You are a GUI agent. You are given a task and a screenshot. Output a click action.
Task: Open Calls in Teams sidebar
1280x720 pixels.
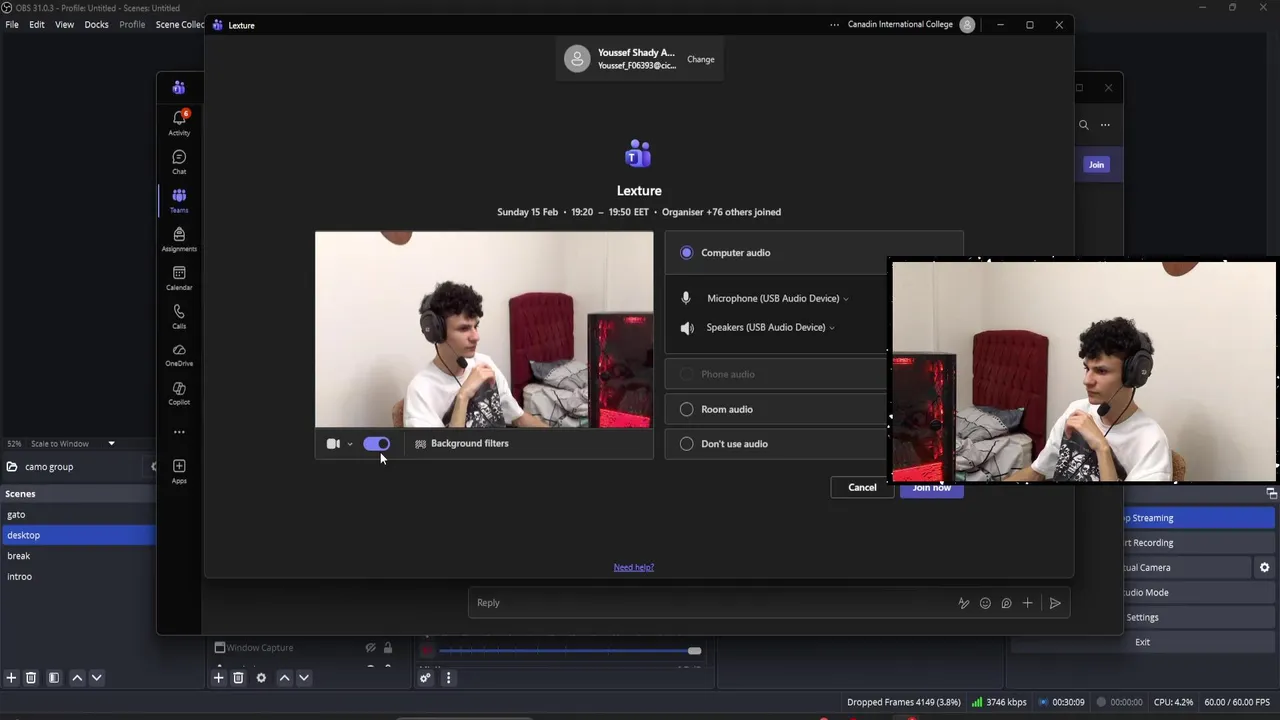point(179,316)
